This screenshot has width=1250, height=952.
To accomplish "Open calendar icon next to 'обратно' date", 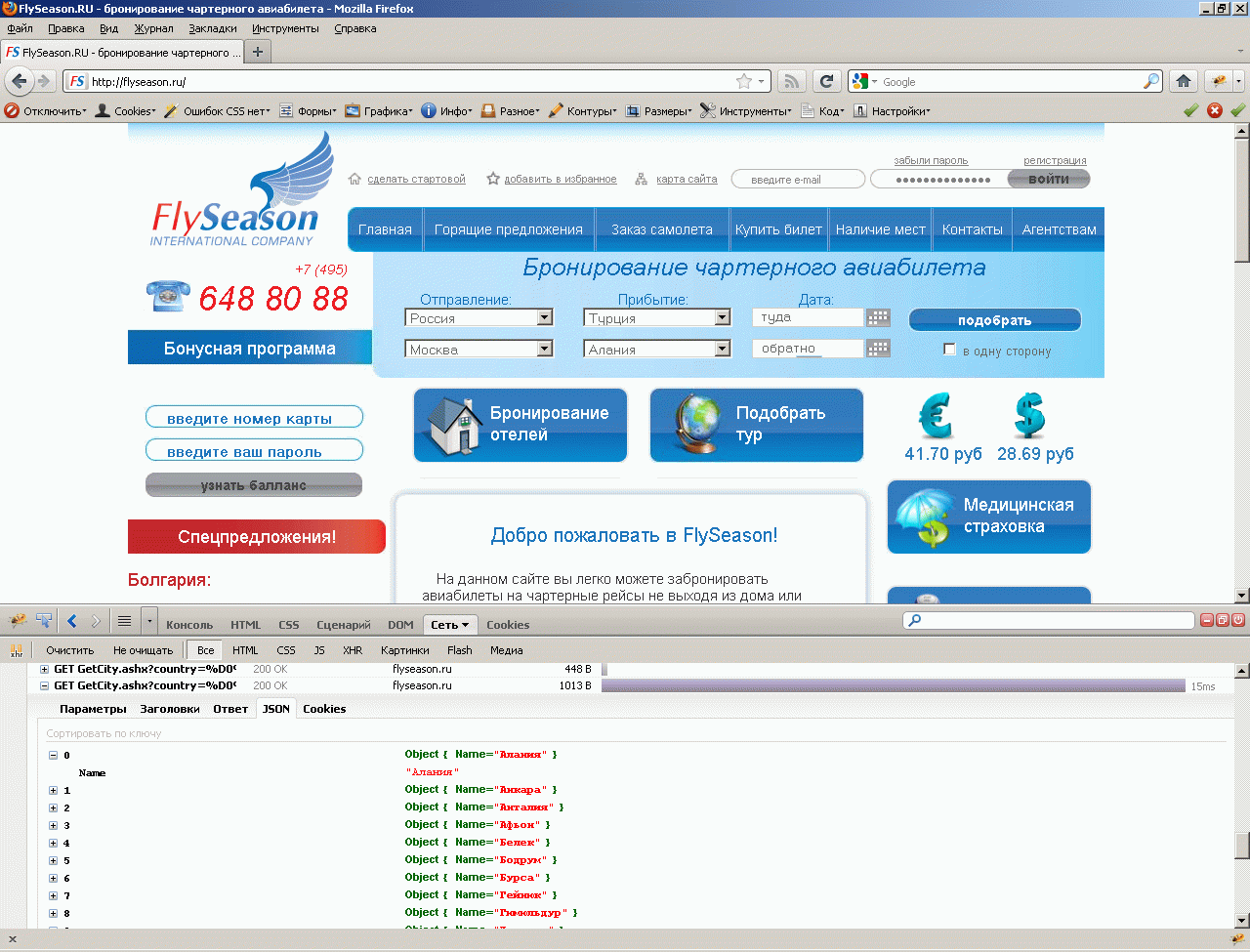I will pyautogui.click(x=878, y=349).
